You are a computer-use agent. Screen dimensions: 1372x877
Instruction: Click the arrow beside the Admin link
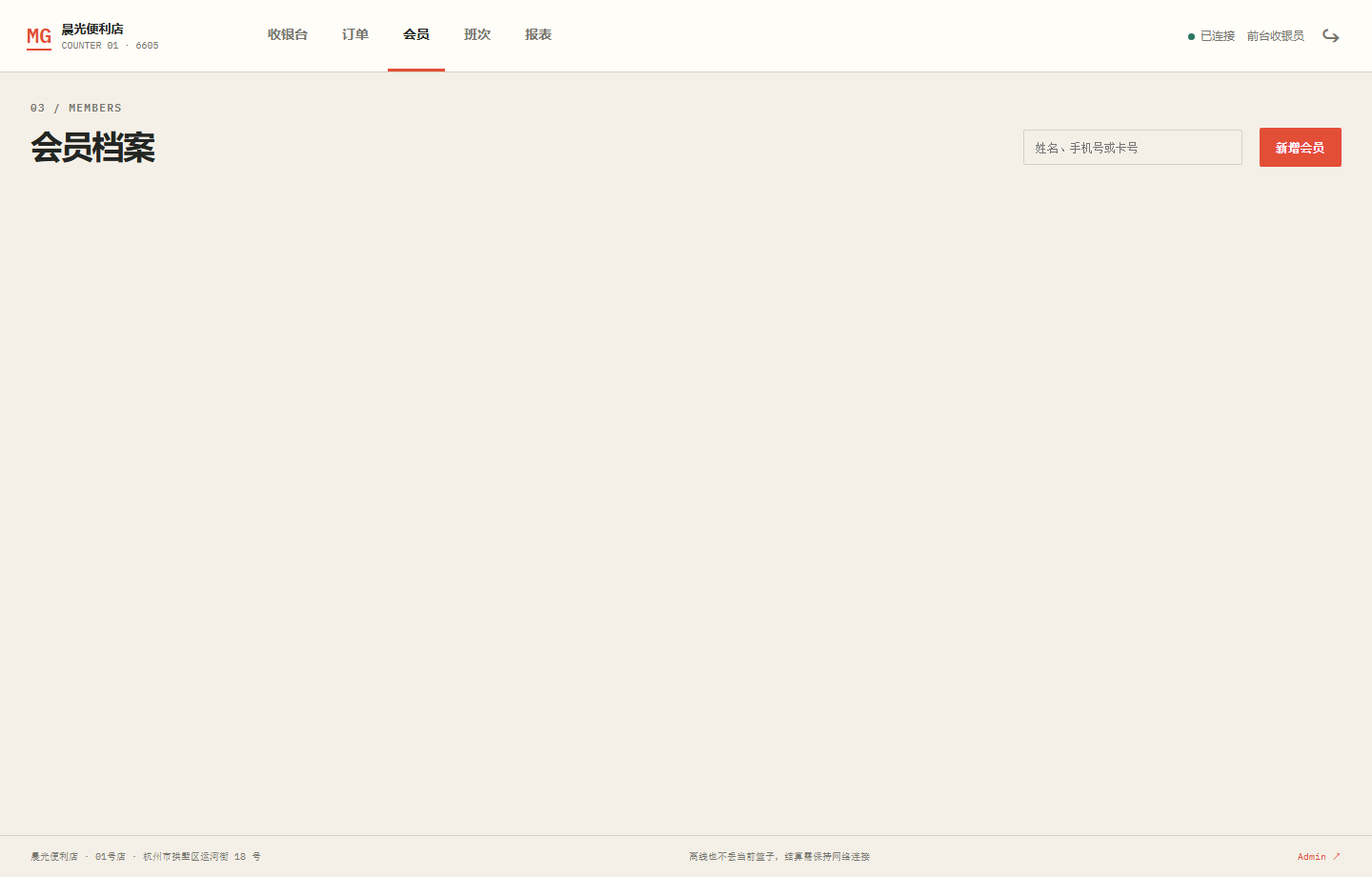point(1336,856)
